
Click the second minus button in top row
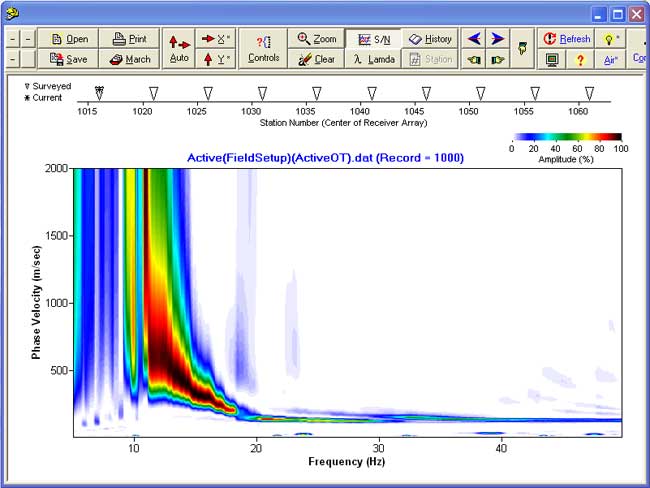click(28, 39)
